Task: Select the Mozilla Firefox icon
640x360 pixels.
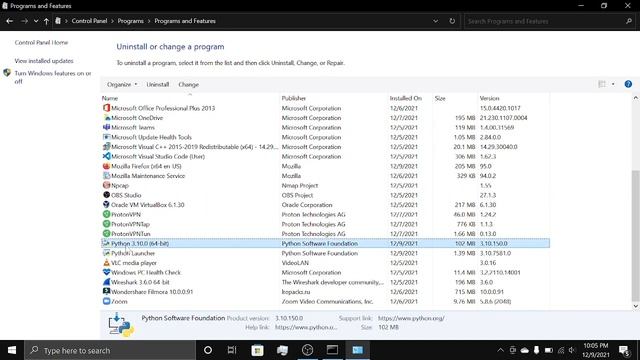Action: coord(106,166)
